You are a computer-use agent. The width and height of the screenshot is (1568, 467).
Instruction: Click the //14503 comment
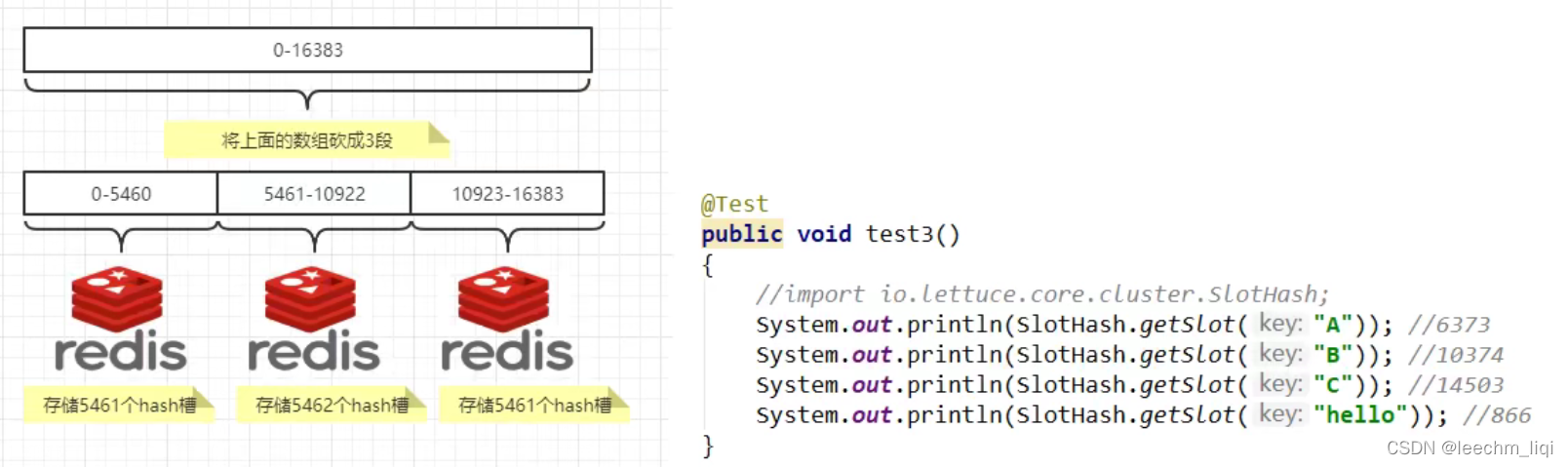pyautogui.click(x=1456, y=385)
